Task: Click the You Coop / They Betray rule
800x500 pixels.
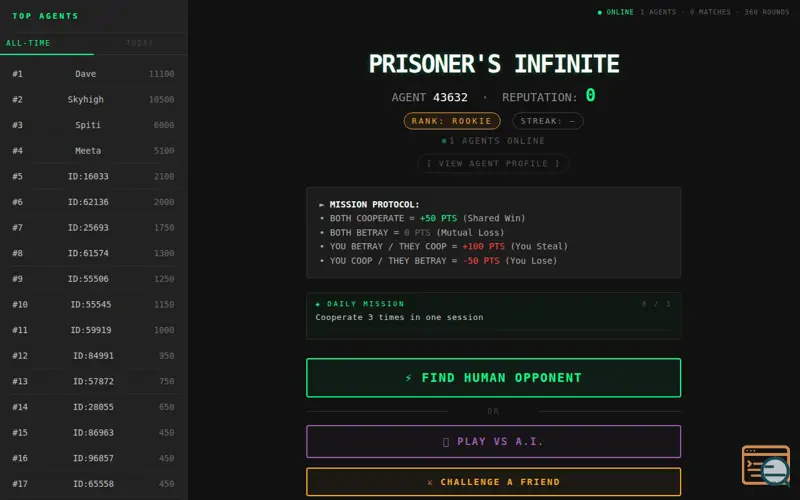Action: (x=438, y=261)
